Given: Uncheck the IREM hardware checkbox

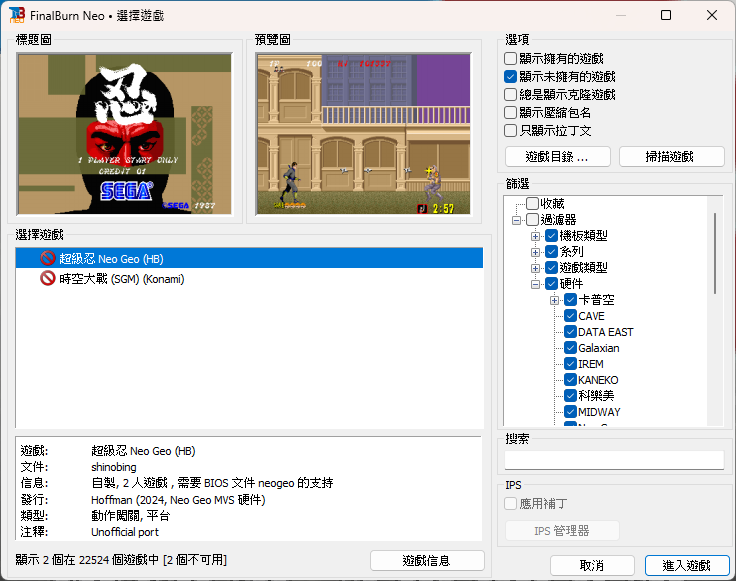Looking at the screenshot, I should [570, 364].
